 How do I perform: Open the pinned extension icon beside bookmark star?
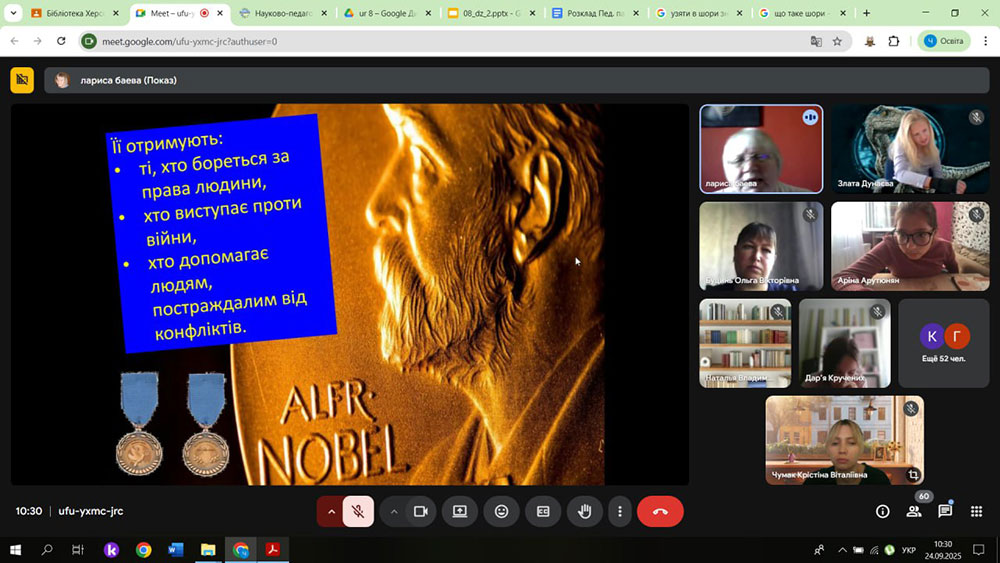870,41
